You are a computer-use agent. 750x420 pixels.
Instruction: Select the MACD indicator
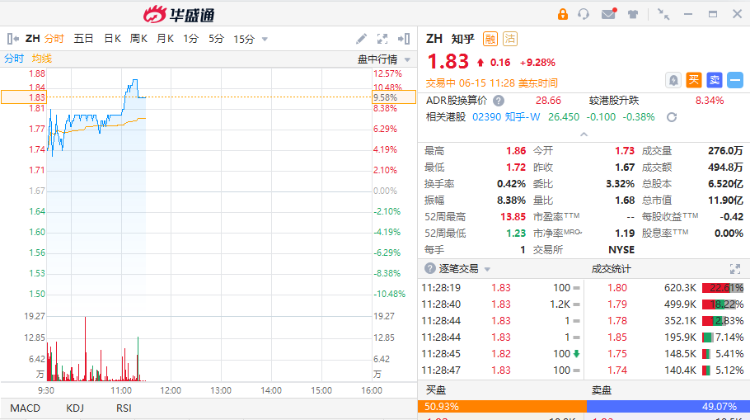coord(25,408)
